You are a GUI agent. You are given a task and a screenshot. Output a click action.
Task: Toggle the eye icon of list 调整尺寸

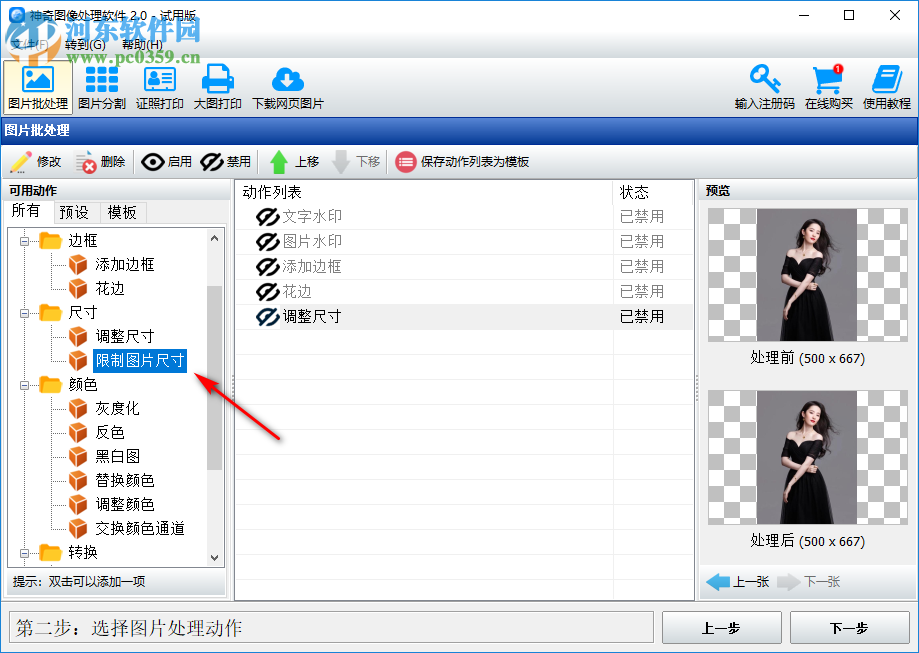tap(267, 317)
